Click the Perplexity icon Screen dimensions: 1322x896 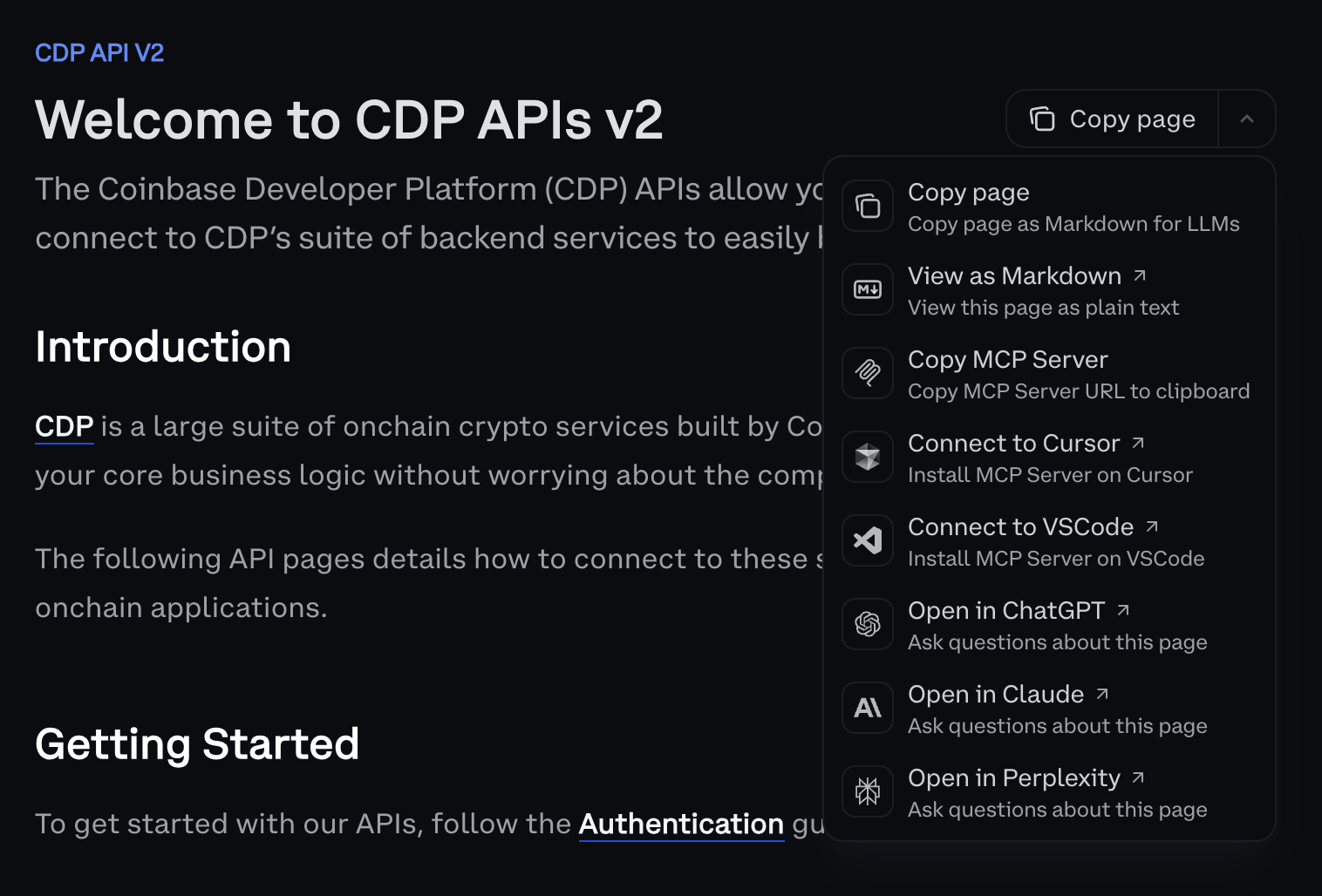tap(867, 791)
